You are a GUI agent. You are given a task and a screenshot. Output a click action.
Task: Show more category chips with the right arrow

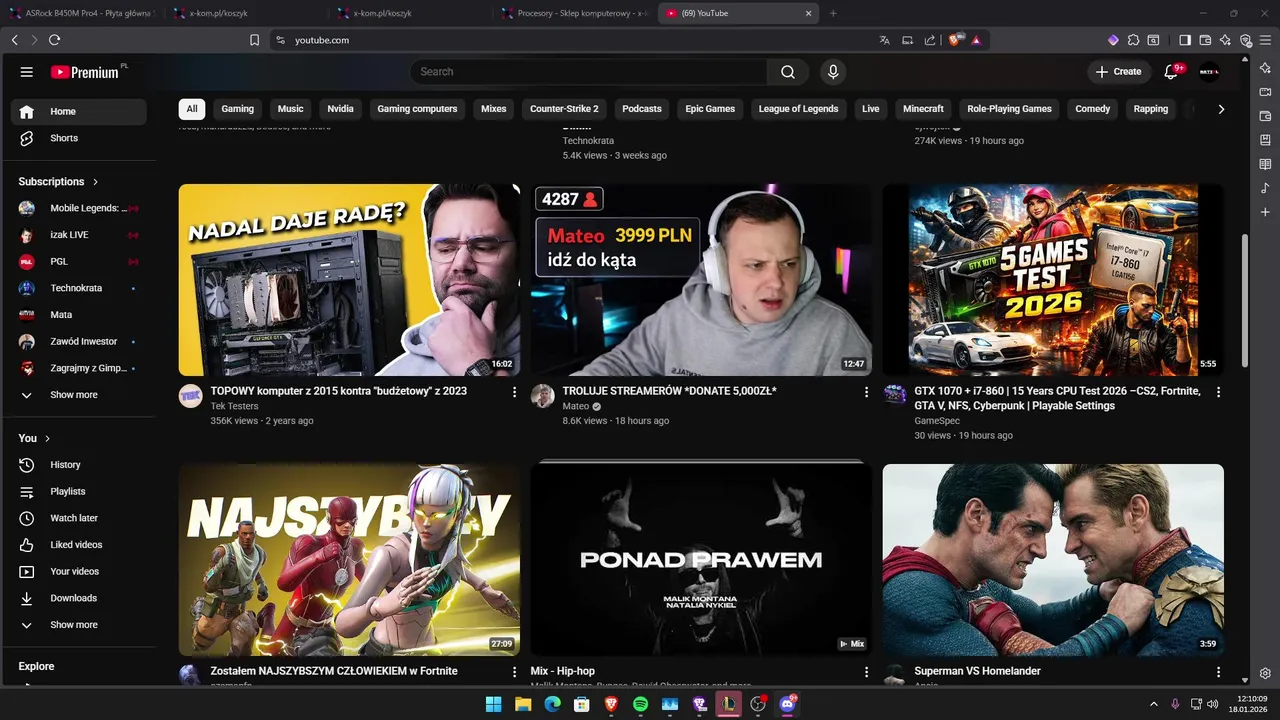pos(1221,109)
